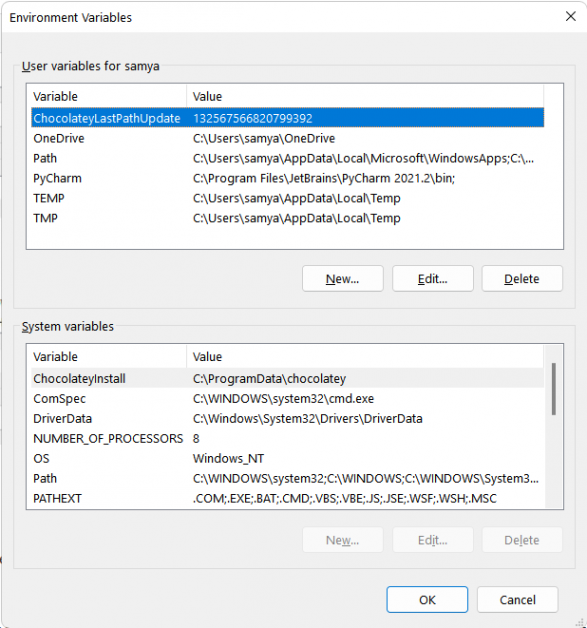Select the system Path variable row
Image resolution: width=587 pixels, height=628 pixels.
click(287, 479)
